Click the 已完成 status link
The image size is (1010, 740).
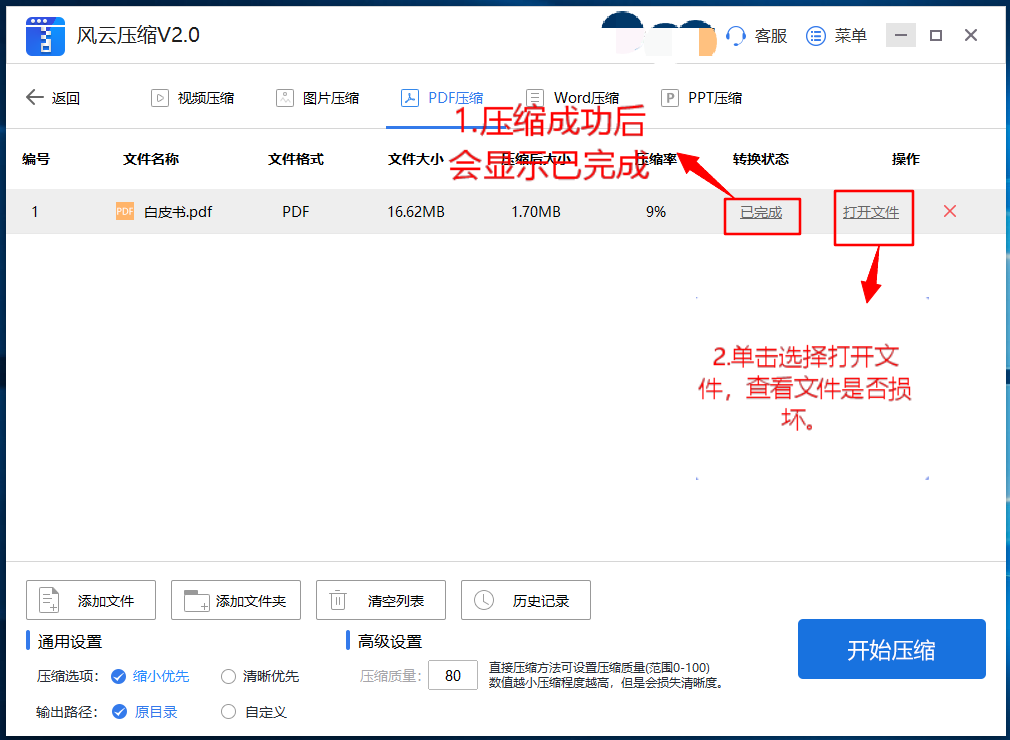(x=761, y=212)
